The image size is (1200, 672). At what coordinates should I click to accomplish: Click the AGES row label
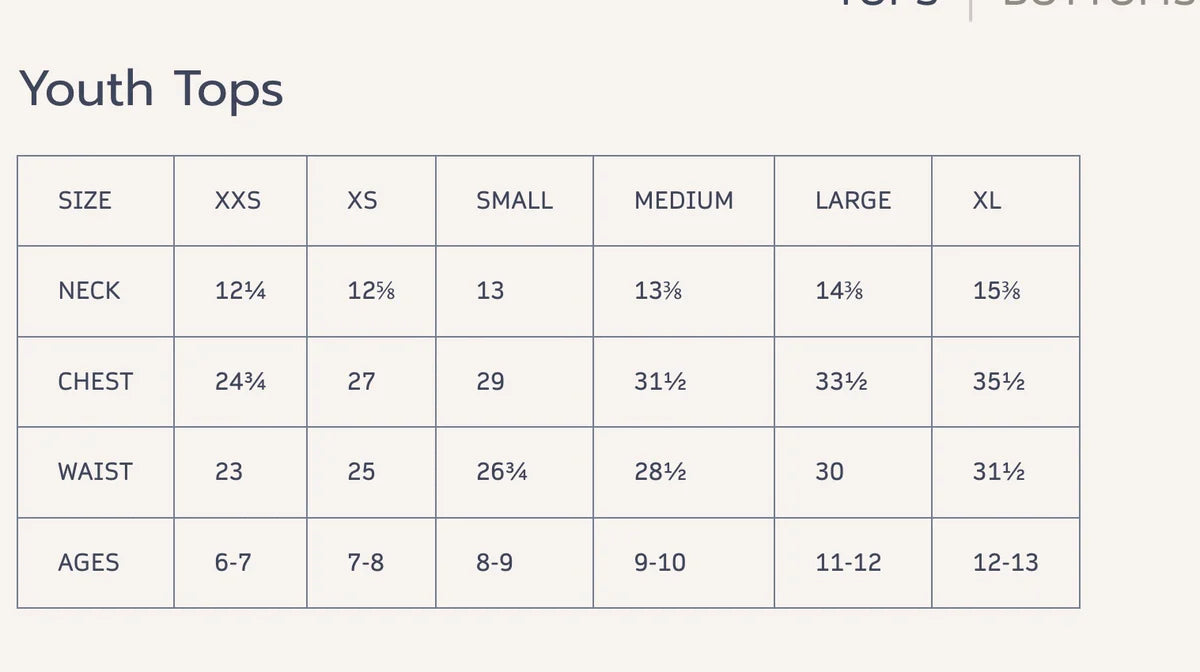pyautogui.click(x=88, y=562)
